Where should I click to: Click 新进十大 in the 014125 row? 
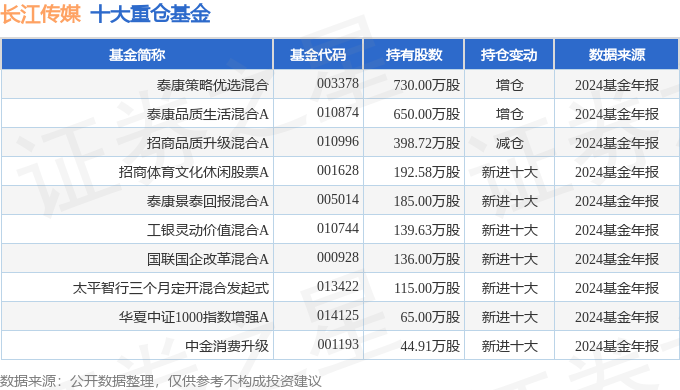(x=510, y=317)
